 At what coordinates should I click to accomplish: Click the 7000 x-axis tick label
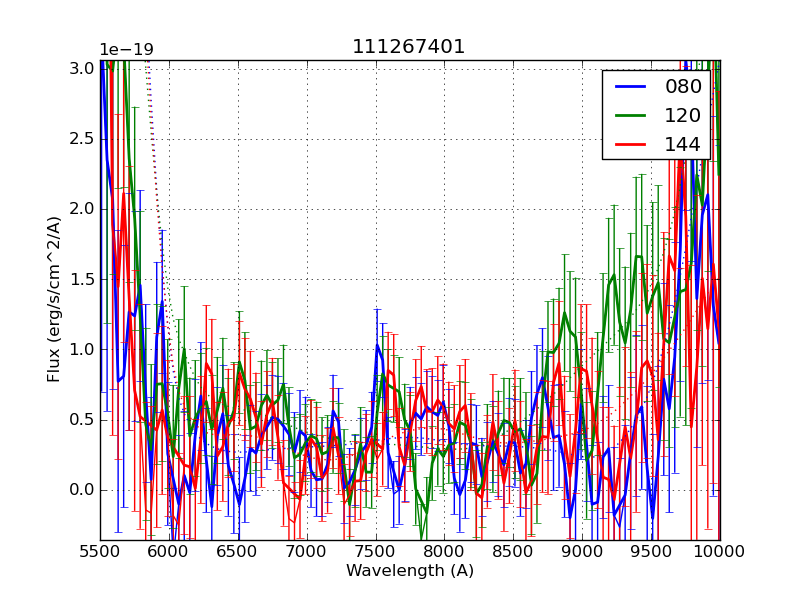[x=306, y=552]
